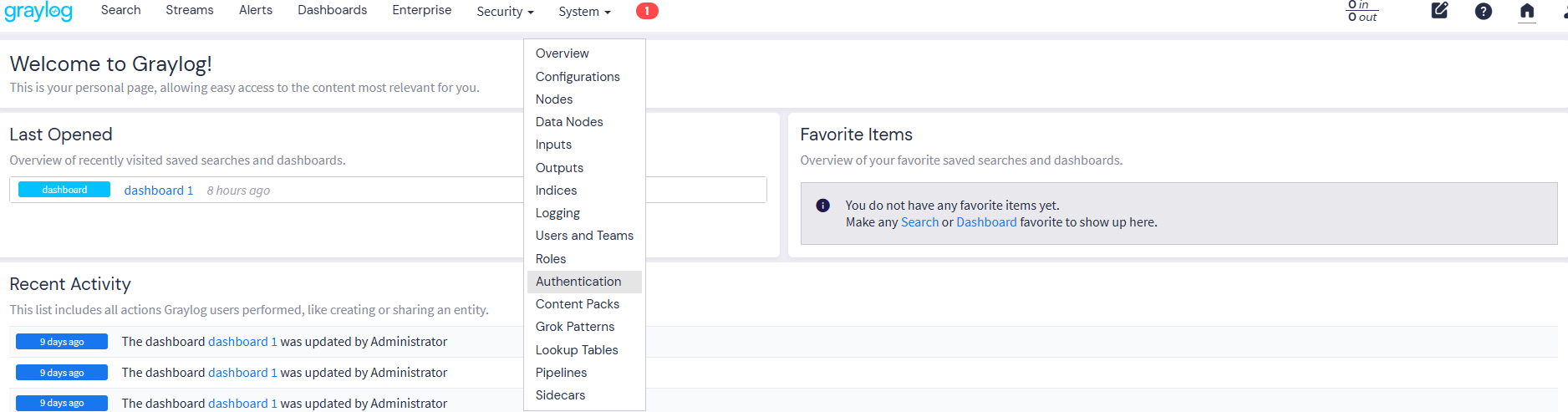This screenshot has height=412, width=1568.
Task: Follow the Dashboard link in Favorite Items
Action: pyautogui.click(x=986, y=222)
